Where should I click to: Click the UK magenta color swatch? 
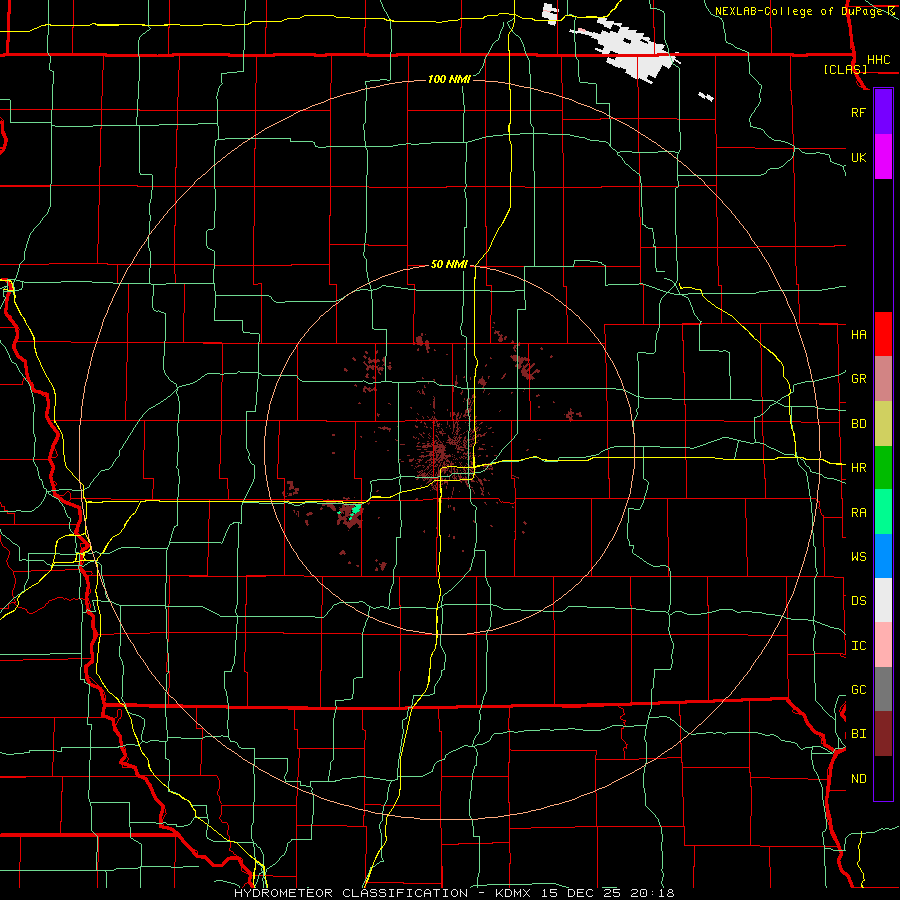(883, 157)
